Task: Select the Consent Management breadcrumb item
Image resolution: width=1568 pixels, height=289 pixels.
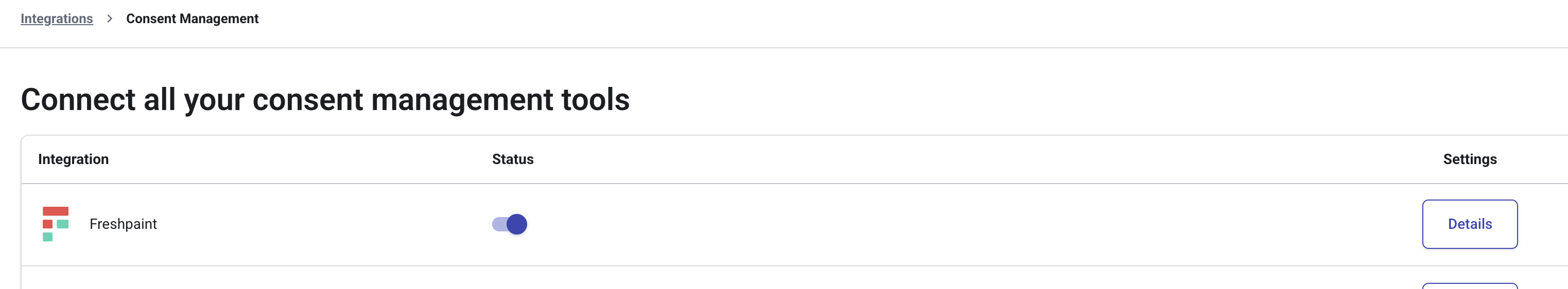Action: 193,19
